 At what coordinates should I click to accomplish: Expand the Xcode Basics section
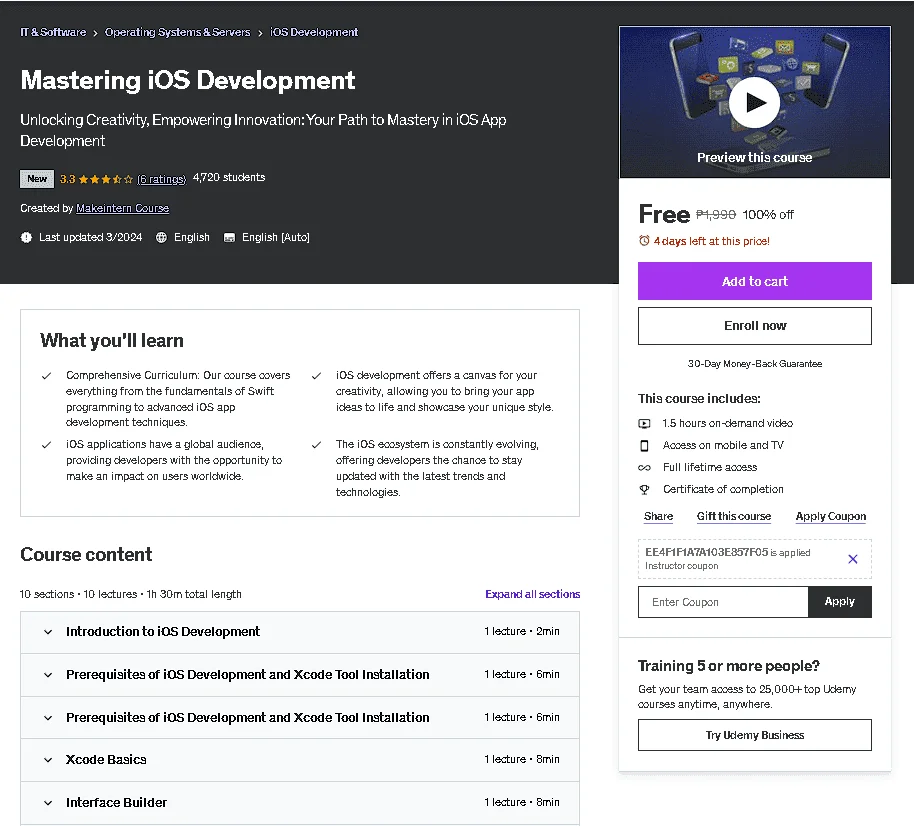(300, 760)
